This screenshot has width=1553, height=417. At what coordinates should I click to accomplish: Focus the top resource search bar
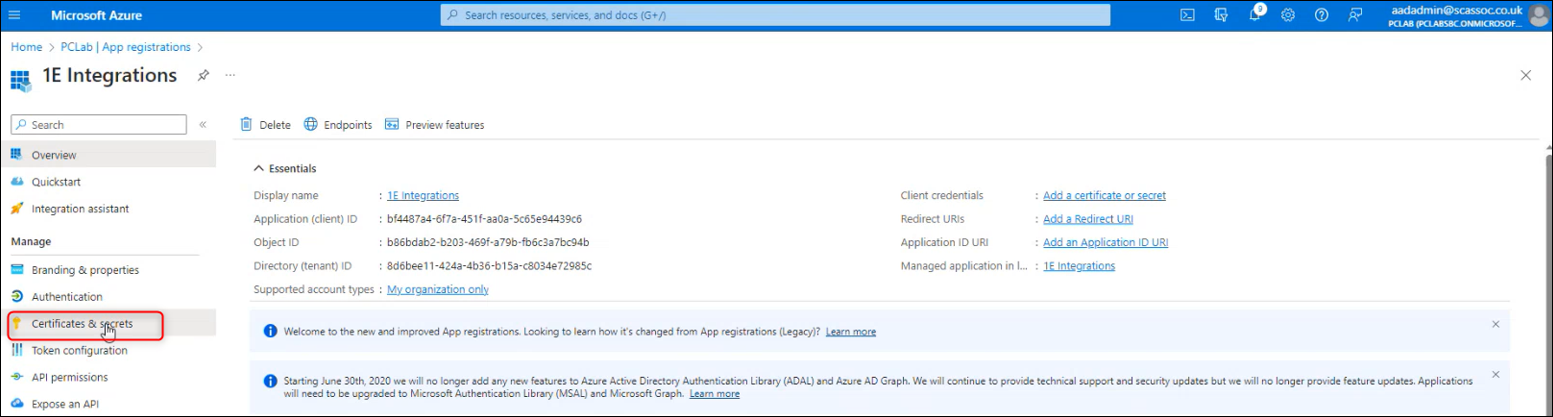click(x=775, y=15)
